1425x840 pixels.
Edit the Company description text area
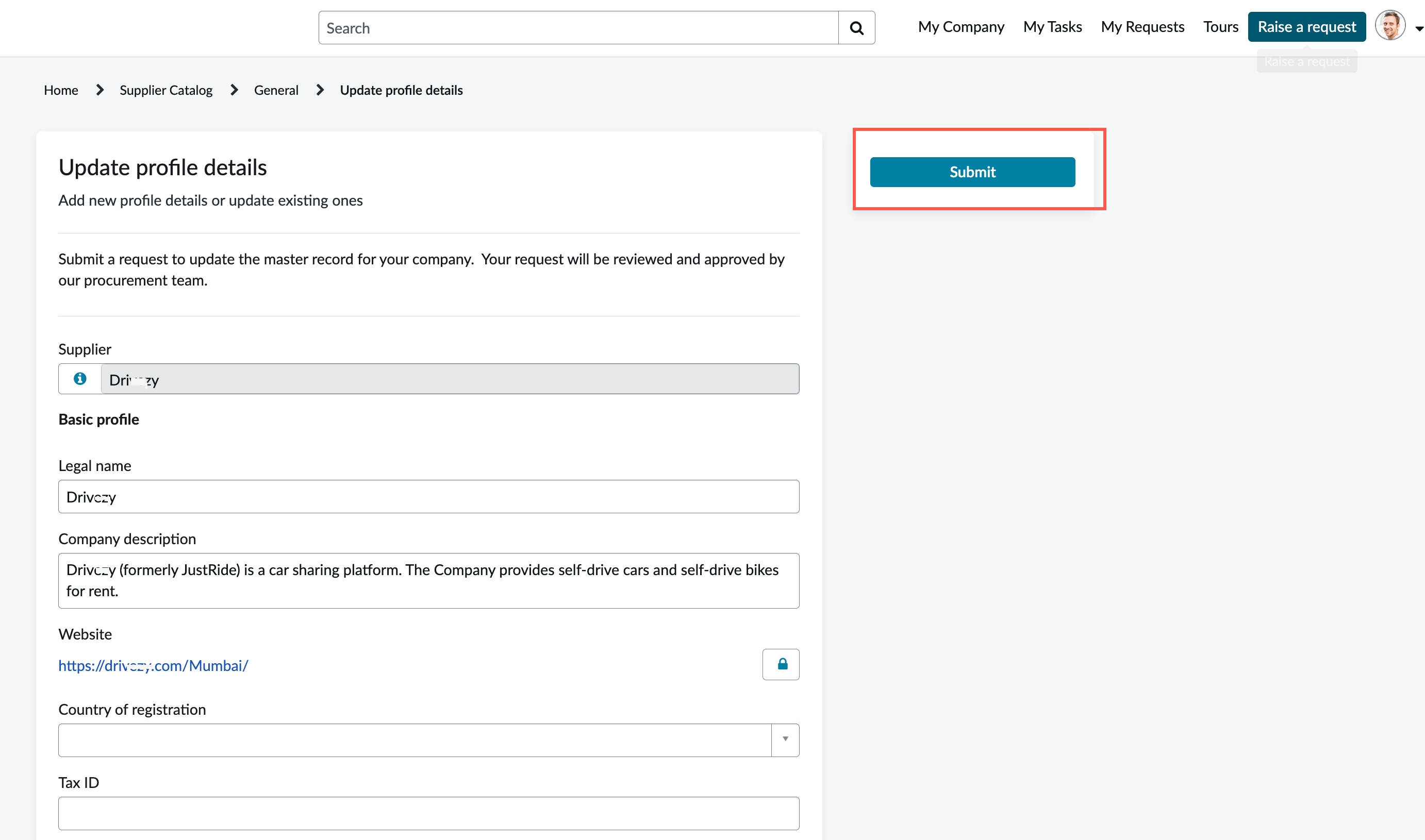point(428,581)
